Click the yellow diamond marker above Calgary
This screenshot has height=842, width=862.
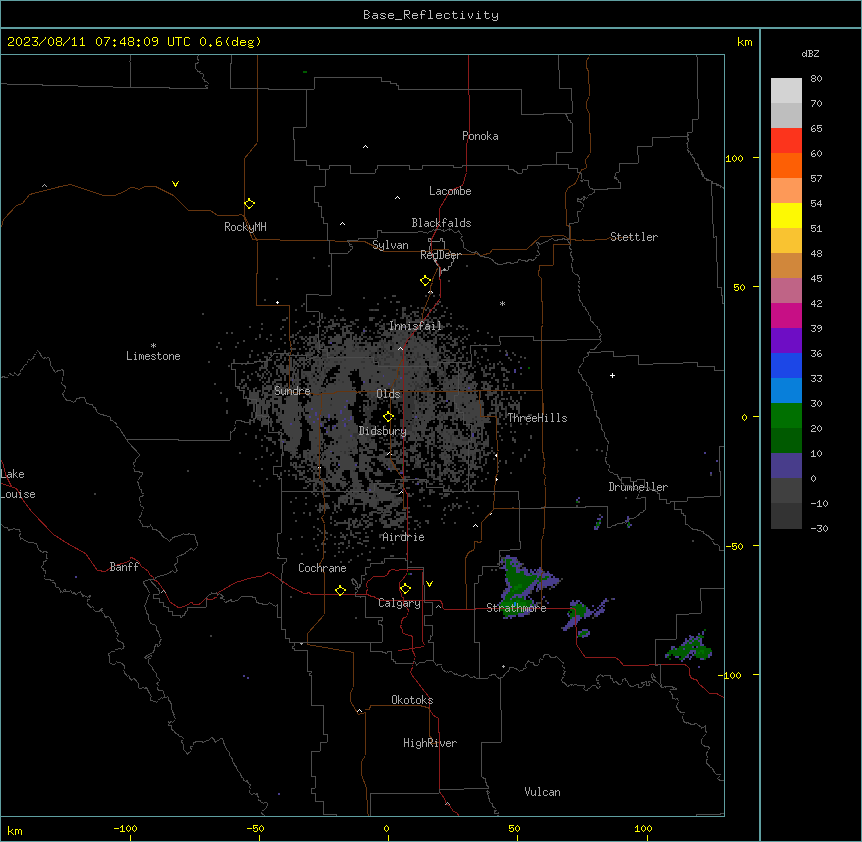[x=405, y=589]
